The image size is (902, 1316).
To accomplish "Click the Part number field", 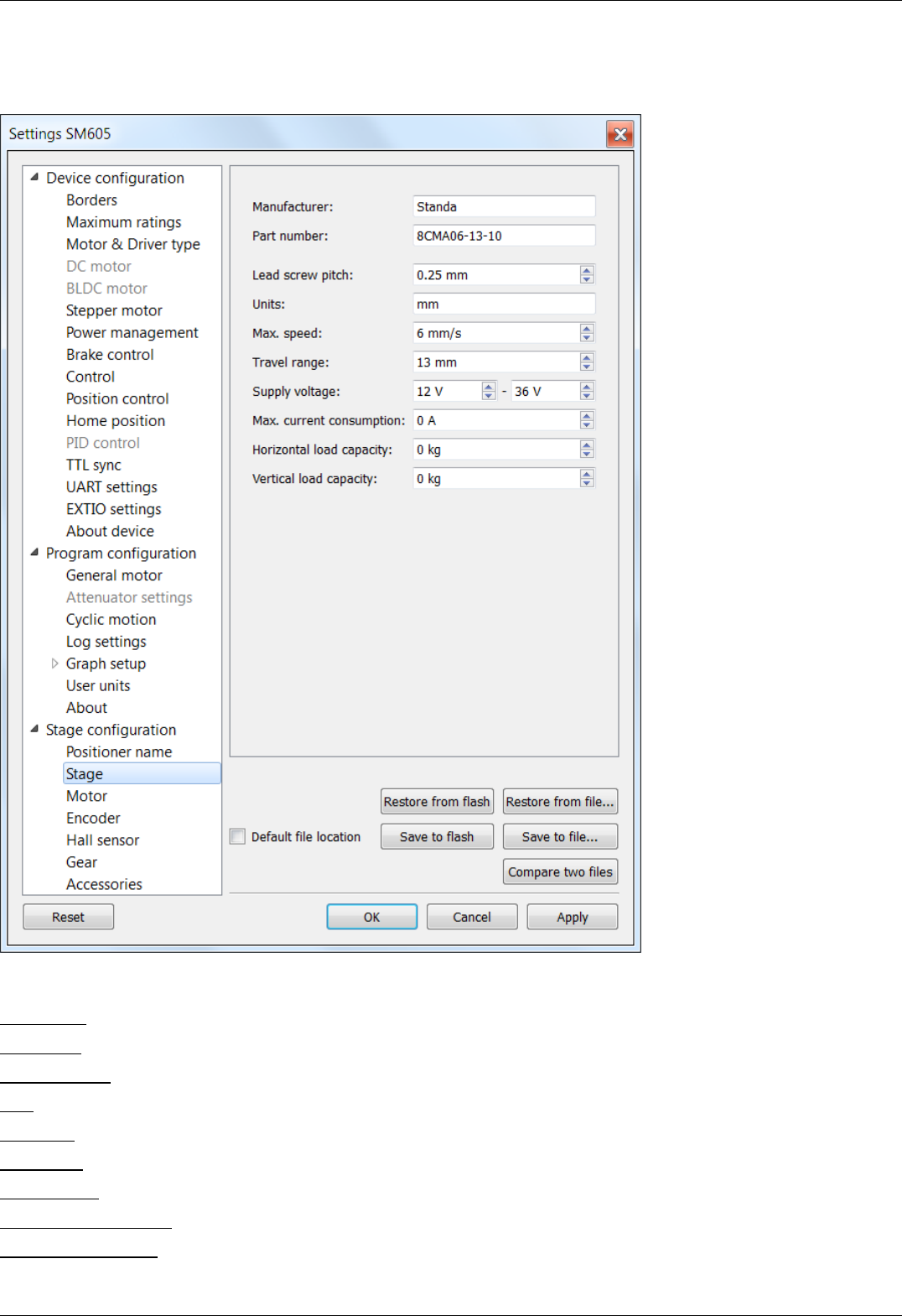I will tap(504, 236).
